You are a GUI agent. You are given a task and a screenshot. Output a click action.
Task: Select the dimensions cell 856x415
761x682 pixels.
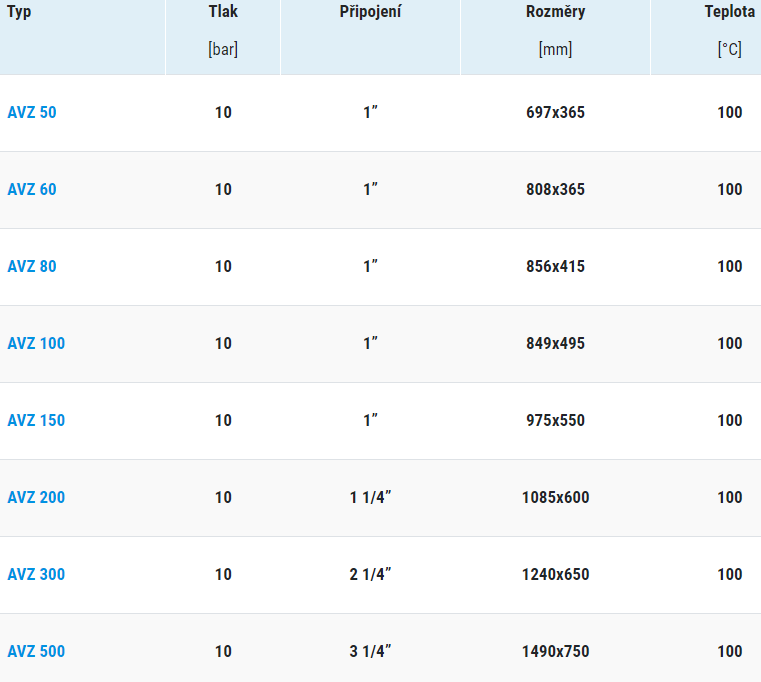coord(555,266)
